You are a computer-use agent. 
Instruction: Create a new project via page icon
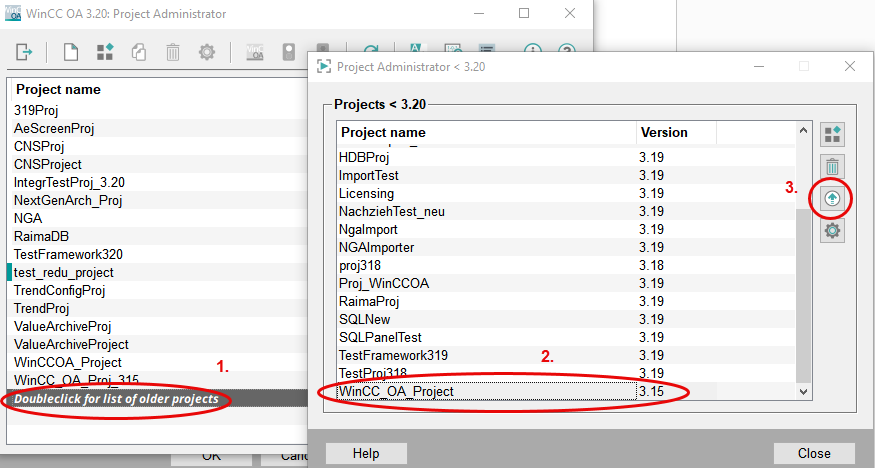tap(70, 52)
